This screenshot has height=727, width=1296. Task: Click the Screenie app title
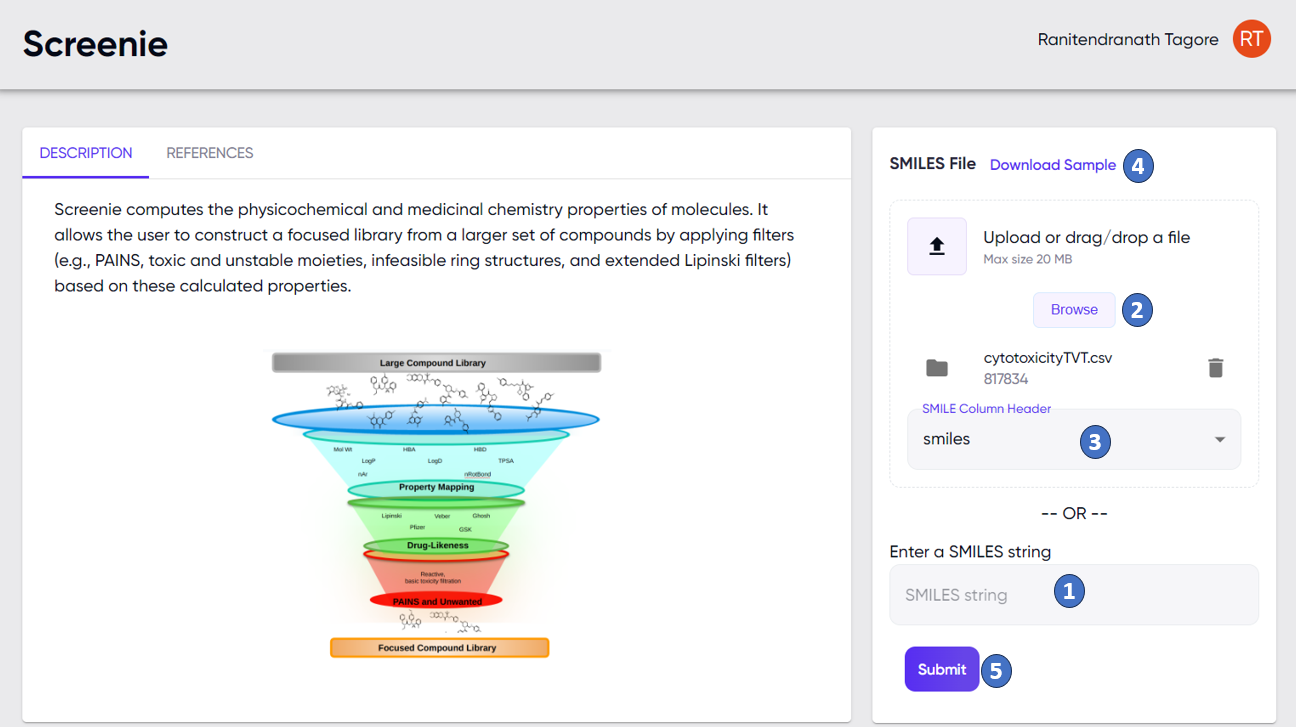coord(96,43)
